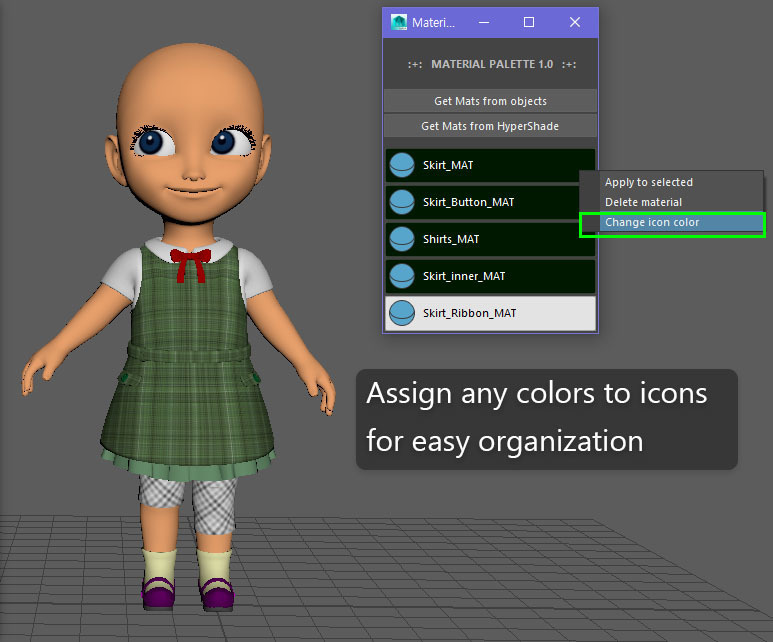Select the Skirt_Button_MAT material name
The image size is (773, 642).
(468, 202)
